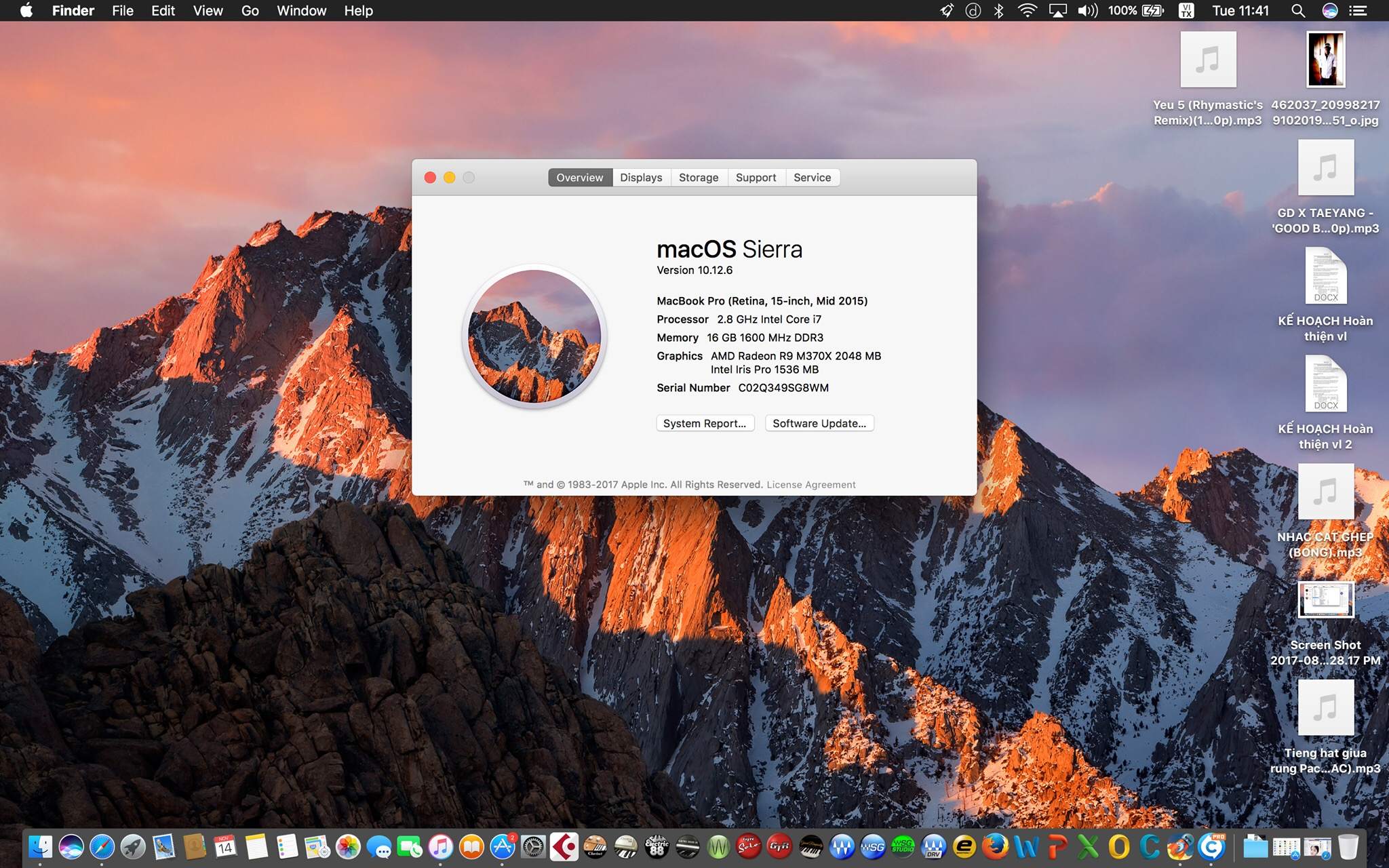Click the Software Update button
Viewport: 1389px width, 868px height.
[819, 423]
